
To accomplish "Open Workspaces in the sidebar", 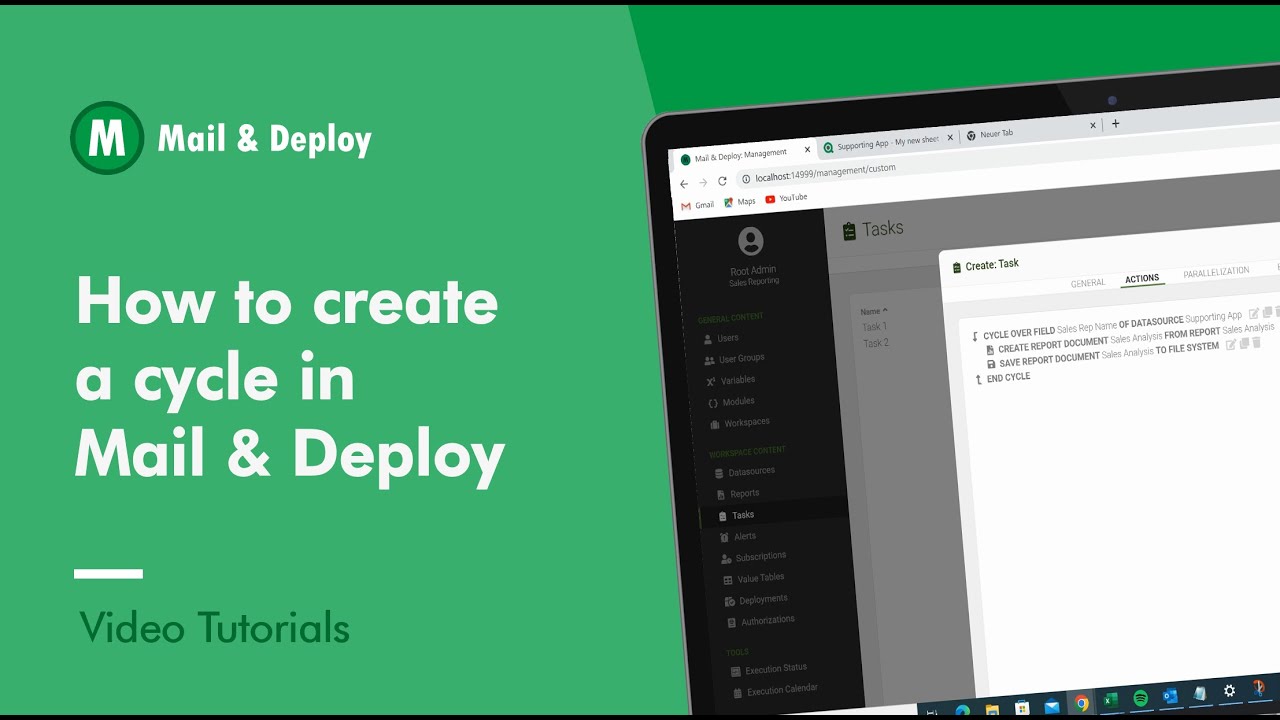I will [x=740, y=423].
